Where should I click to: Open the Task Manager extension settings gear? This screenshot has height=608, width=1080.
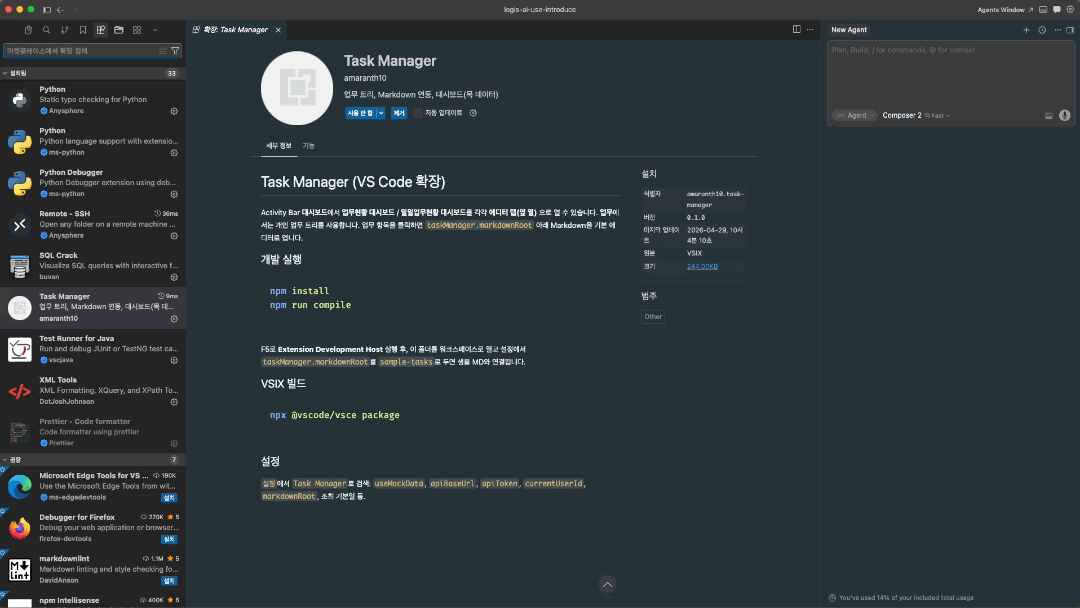[x=473, y=113]
